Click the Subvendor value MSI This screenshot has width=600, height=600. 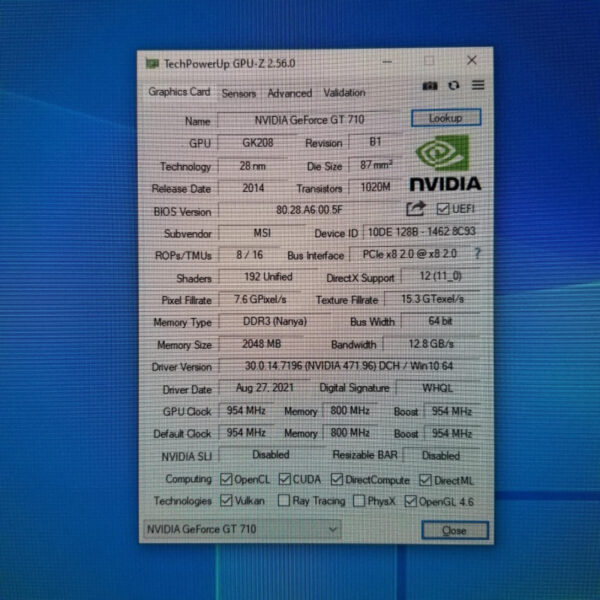click(262, 233)
